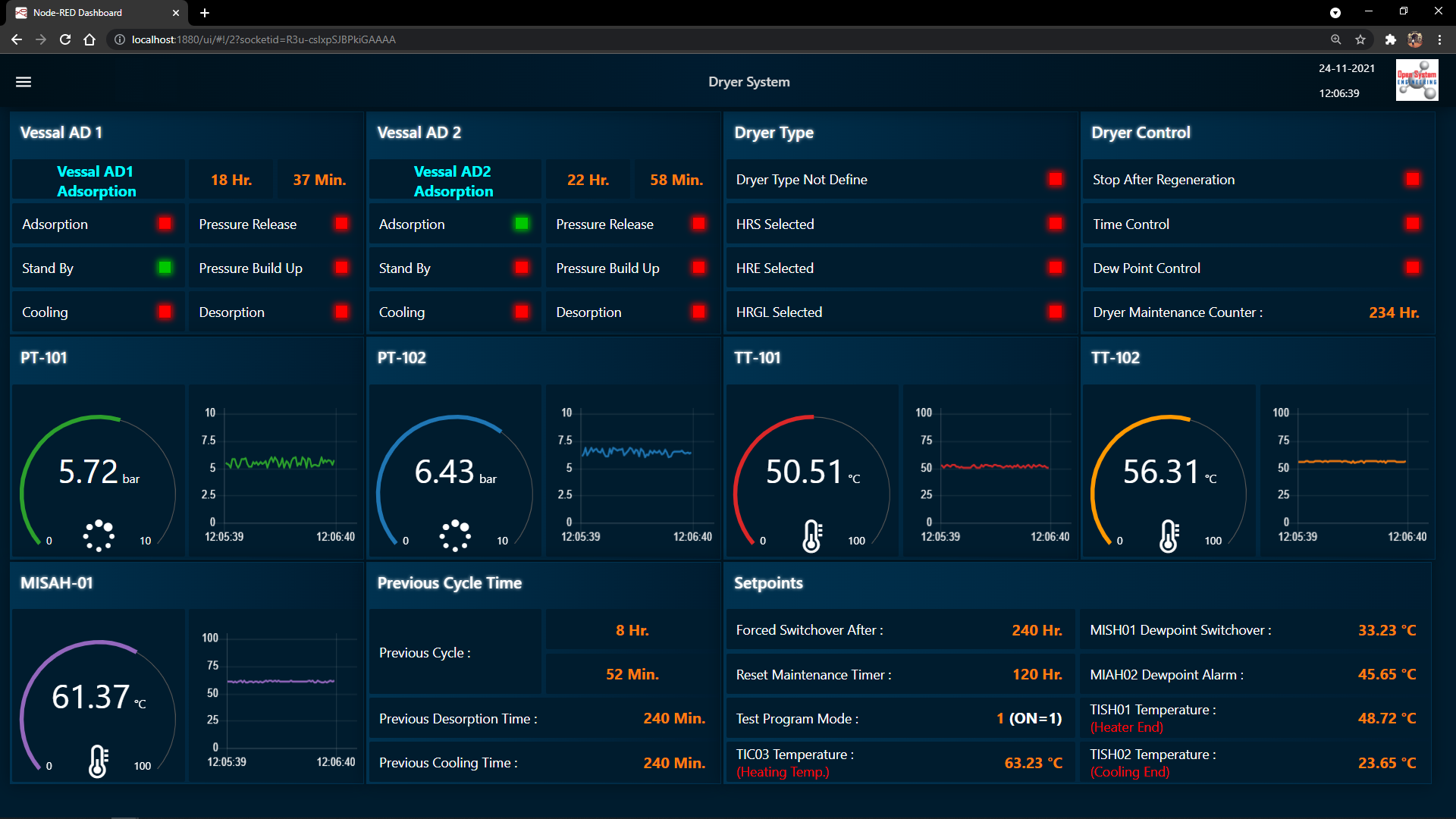Bookmark this page with star icon
This screenshot has height=819, width=1456.
click(1360, 39)
